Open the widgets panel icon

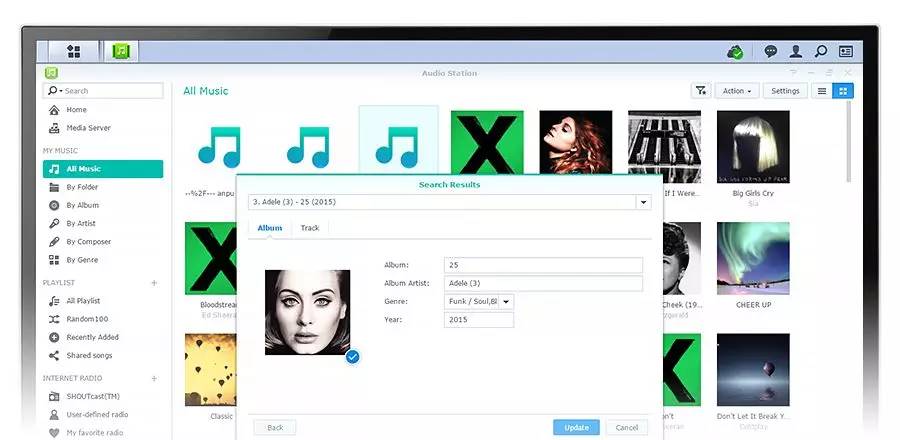[x=845, y=52]
